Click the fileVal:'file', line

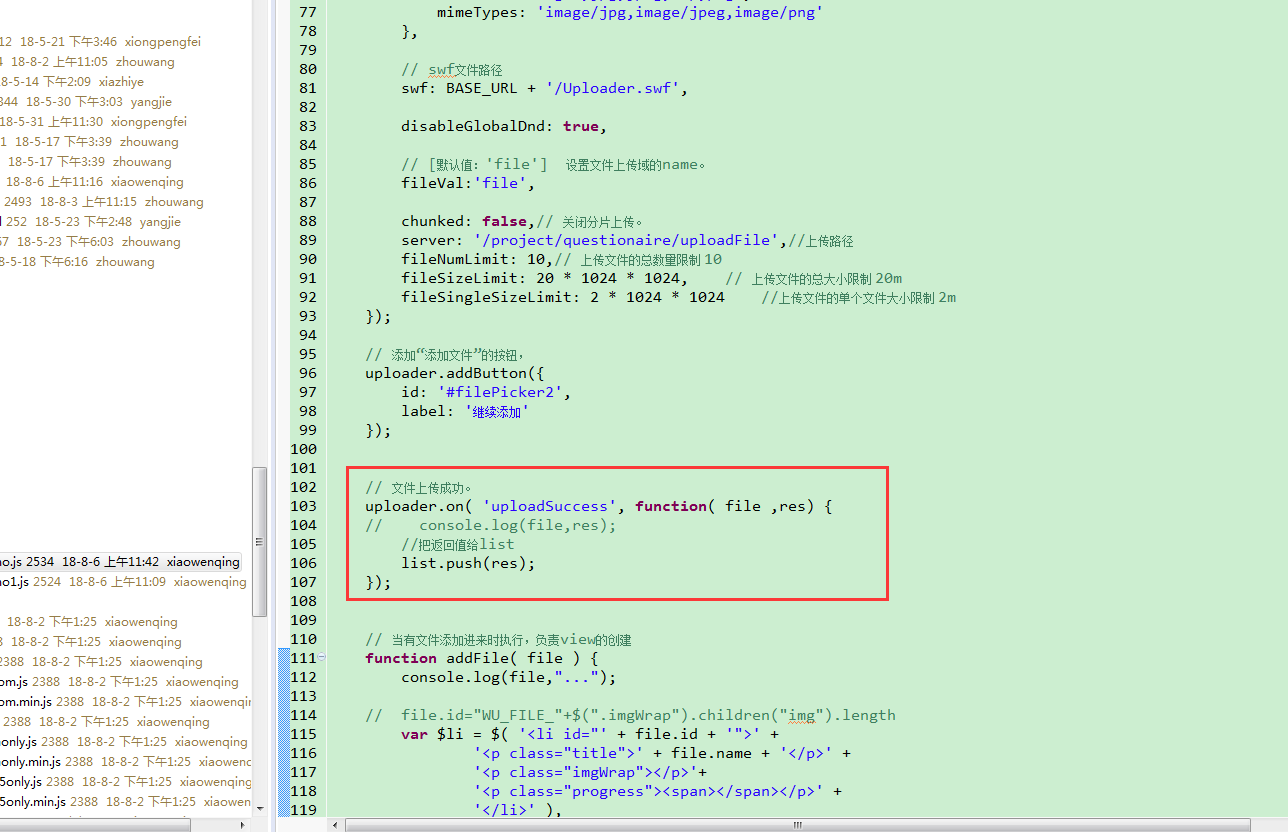468,183
